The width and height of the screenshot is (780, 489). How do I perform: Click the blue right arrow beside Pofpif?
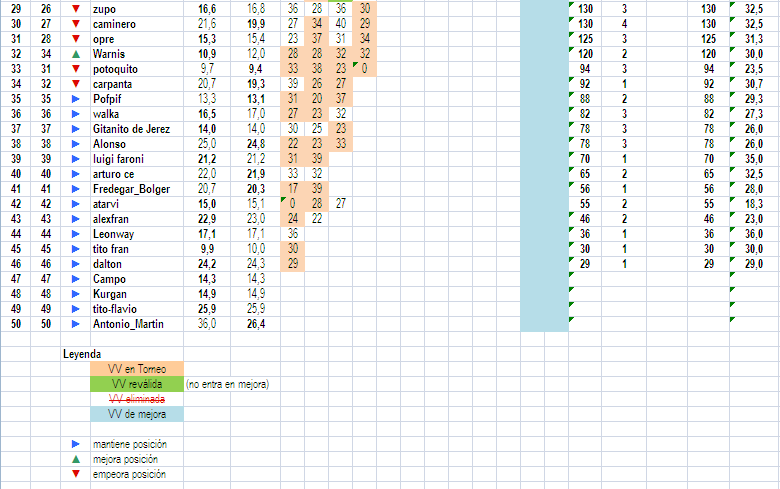75,99
